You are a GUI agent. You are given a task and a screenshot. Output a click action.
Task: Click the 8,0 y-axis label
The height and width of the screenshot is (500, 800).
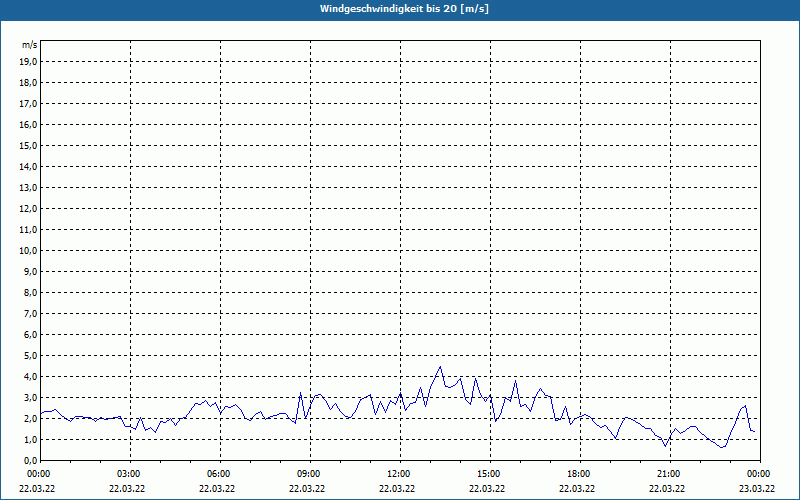click(x=30, y=292)
